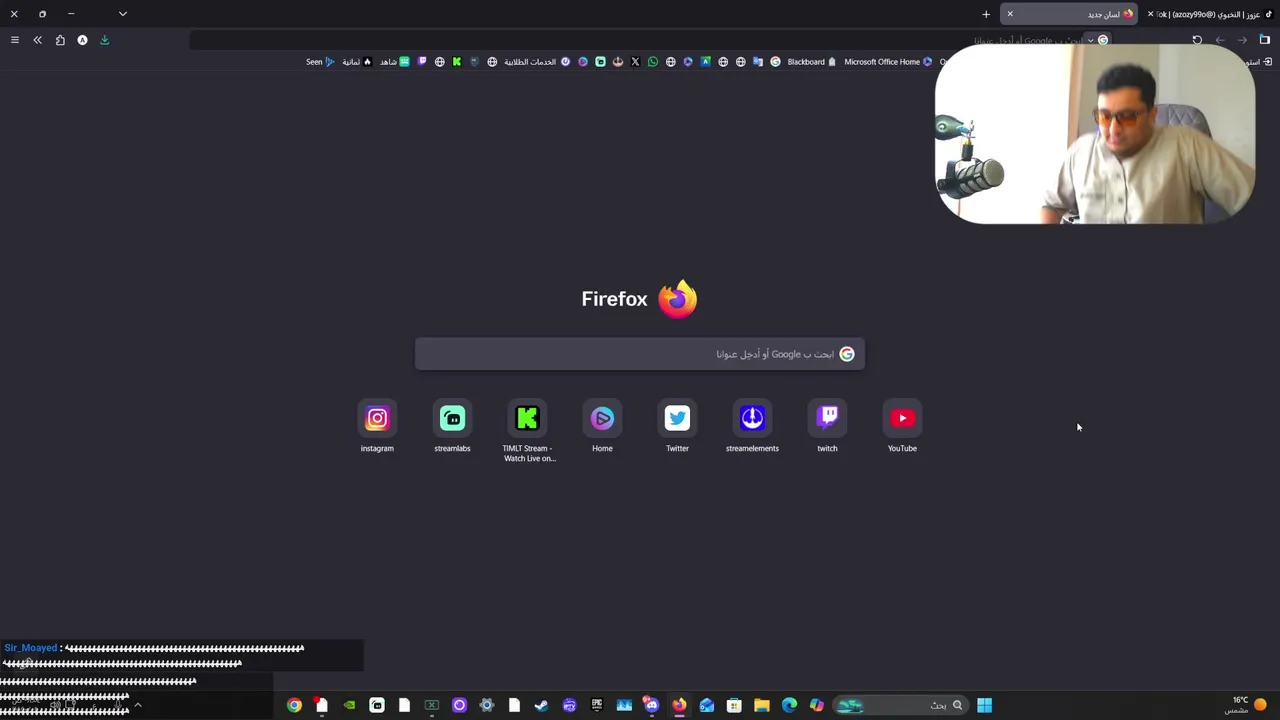1280x720 pixels.
Task: Switch to Firefox in the taskbar
Action: point(679,705)
